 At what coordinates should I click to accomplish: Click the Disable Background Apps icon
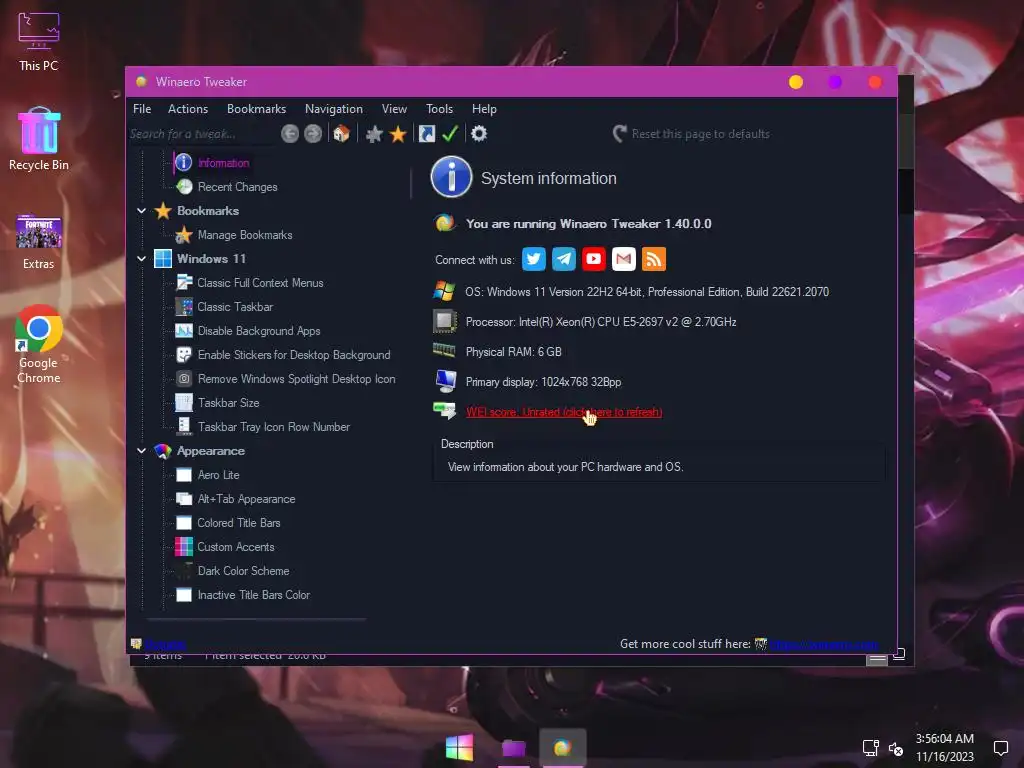click(185, 330)
